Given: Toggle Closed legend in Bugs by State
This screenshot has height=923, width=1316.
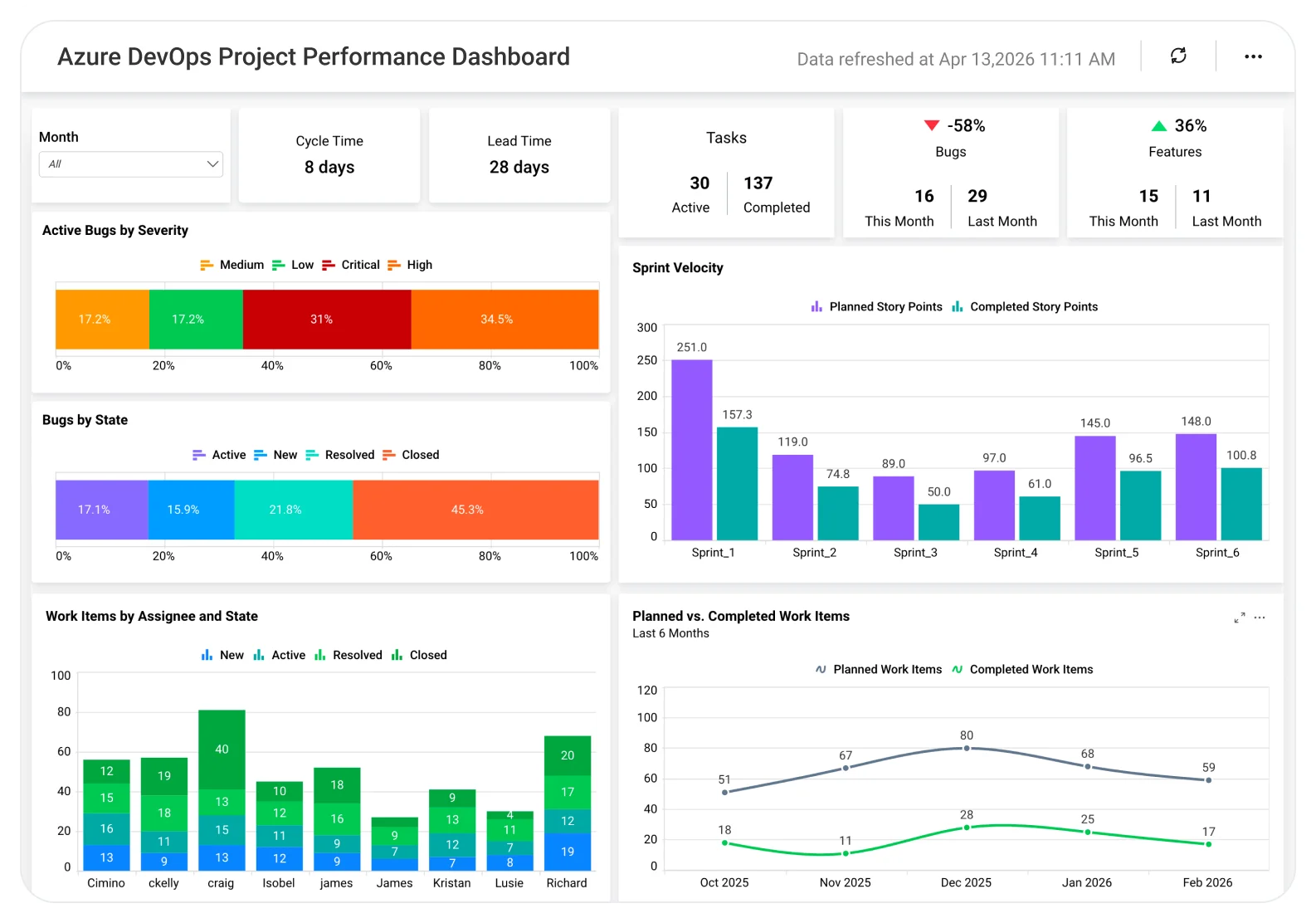Looking at the screenshot, I should (411, 455).
